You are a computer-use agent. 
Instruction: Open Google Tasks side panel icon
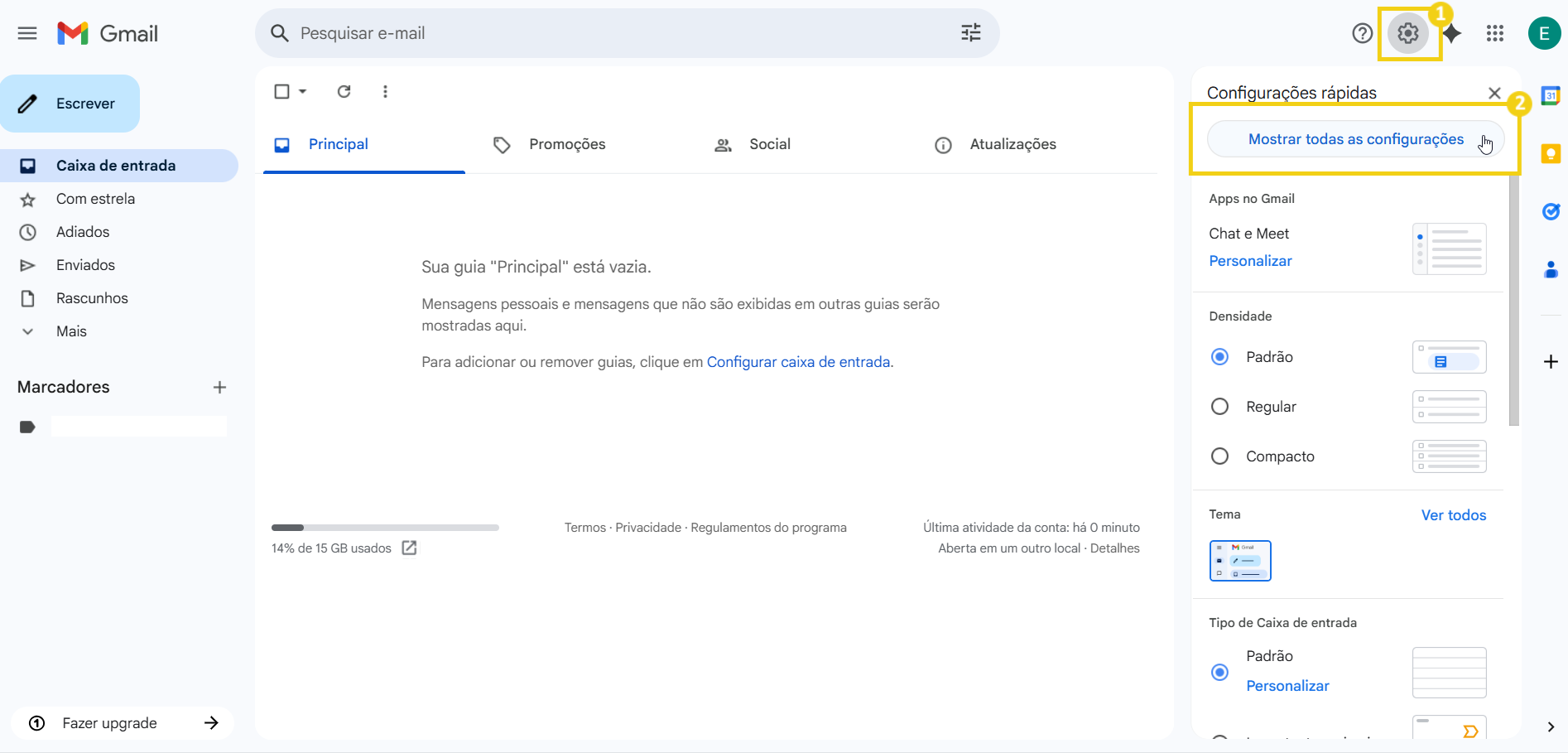1551,211
